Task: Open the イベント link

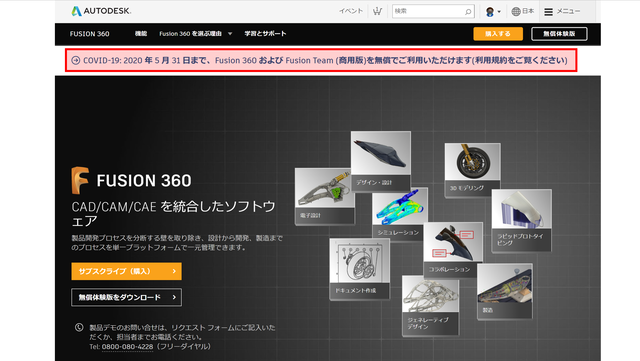Action: (x=351, y=11)
